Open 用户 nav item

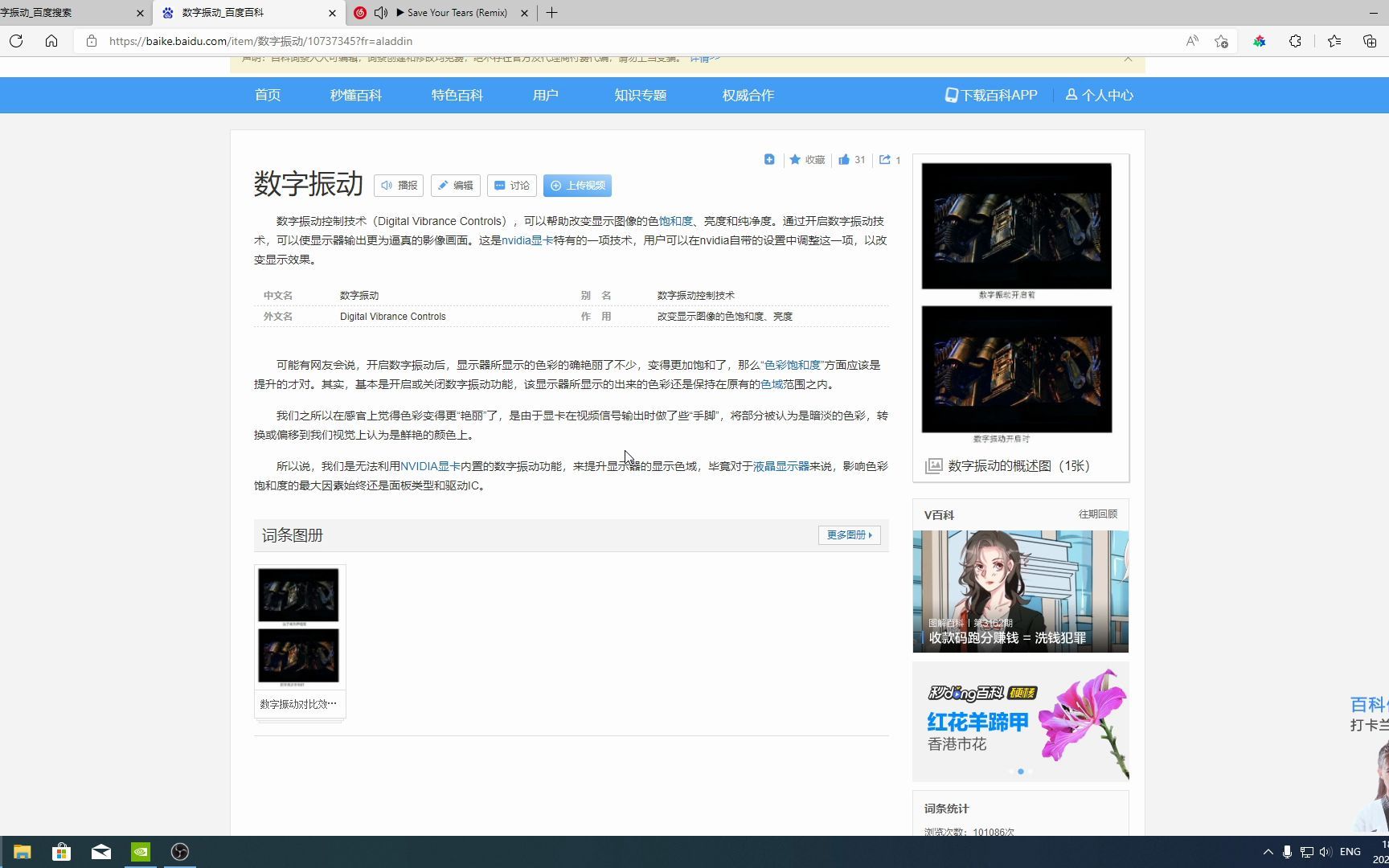[546, 95]
